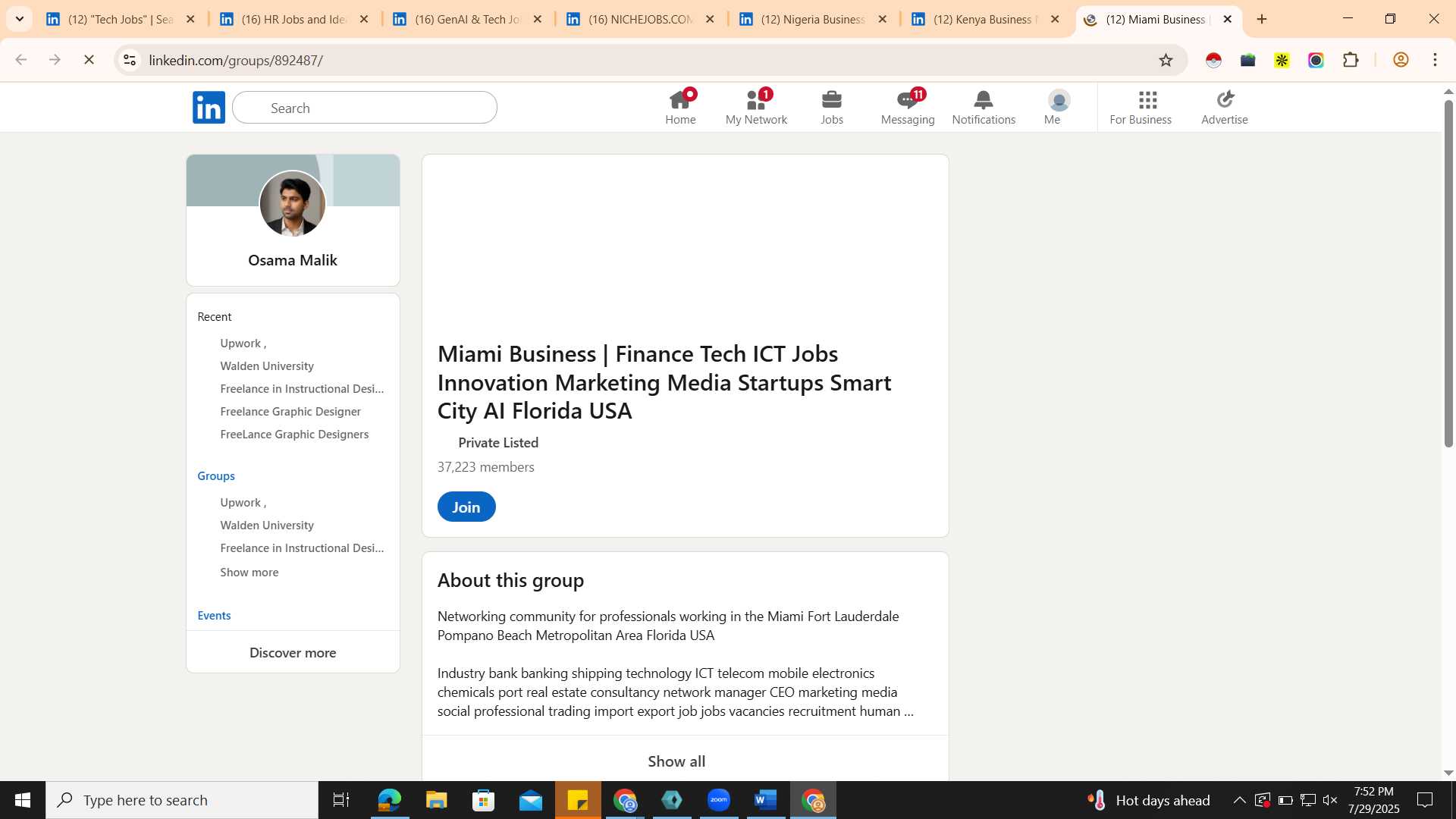Toggle the muted volume icon
This screenshot has width=1456, height=819.
[x=1330, y=800]
